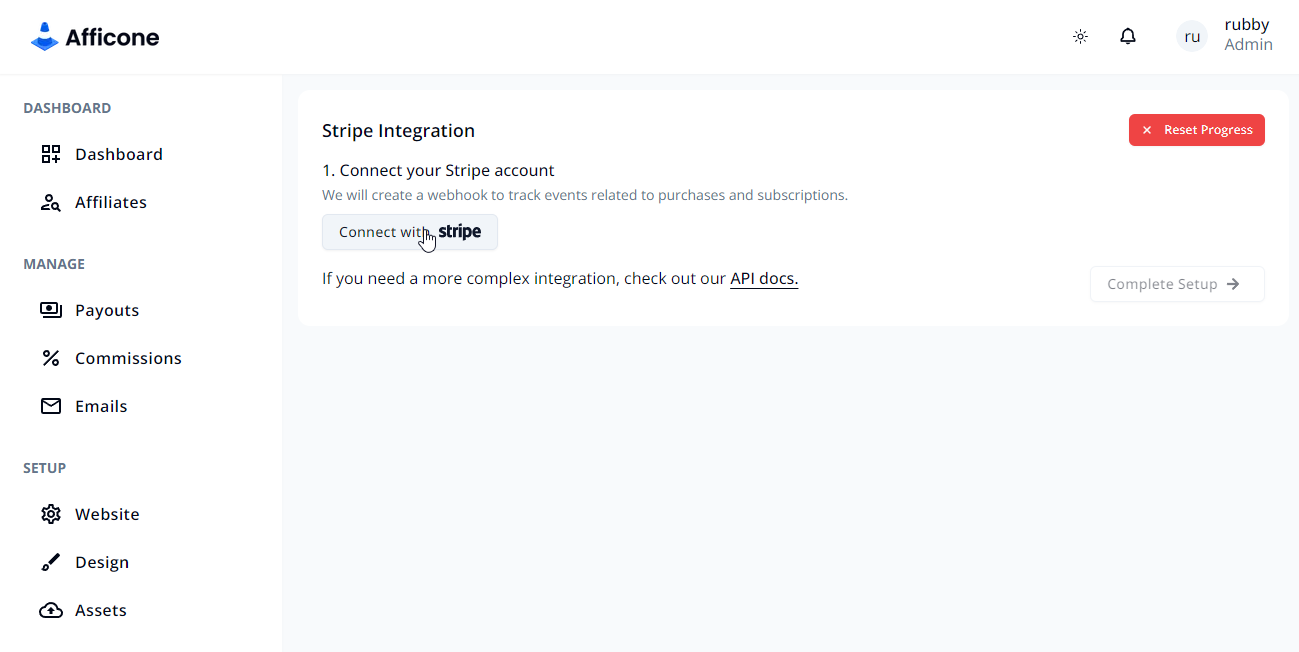
Task: Click the Commissions percent icon
Action: tap(51, 358)
